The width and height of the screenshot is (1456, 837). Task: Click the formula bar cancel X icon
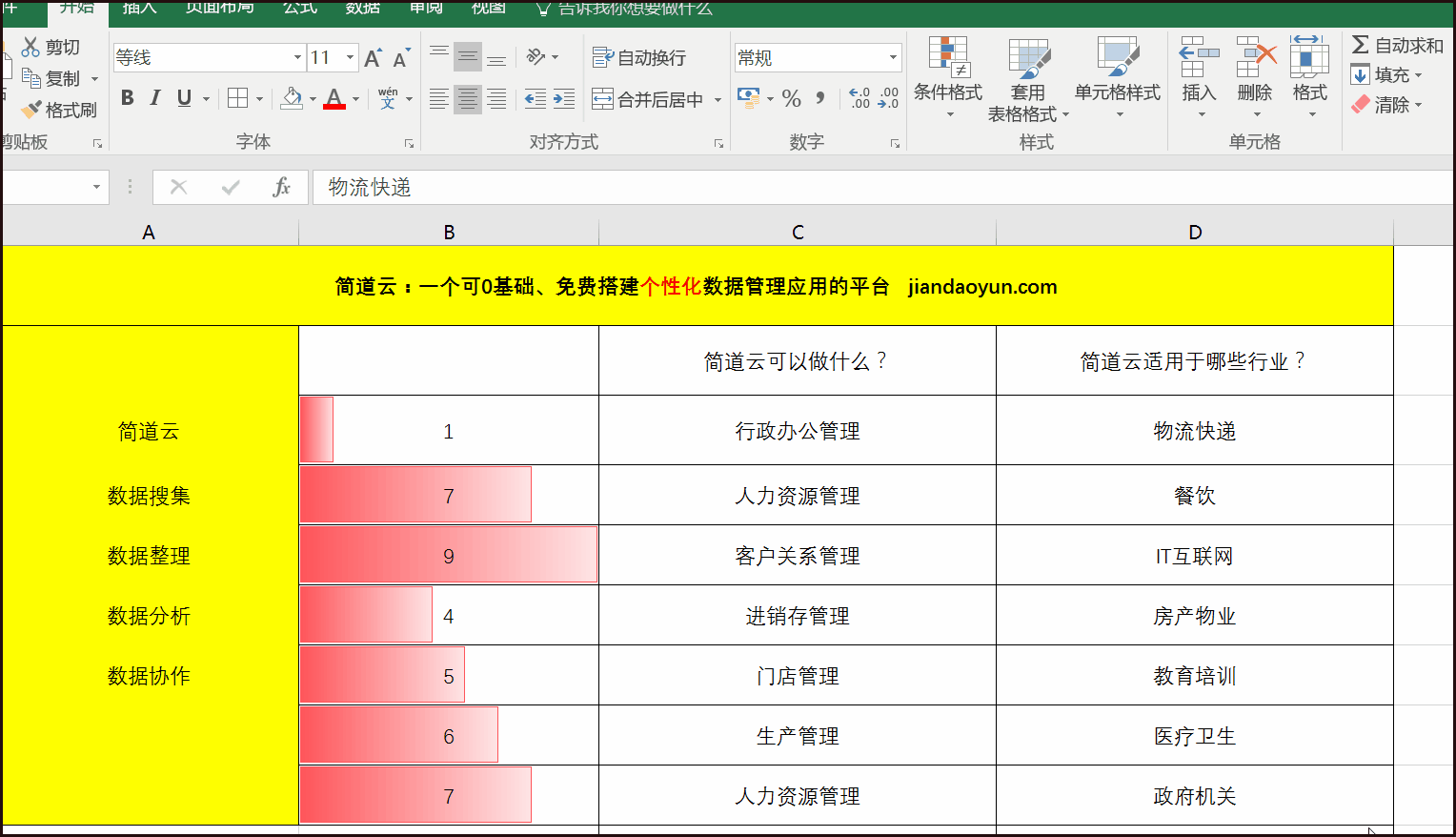click(178, 187)
